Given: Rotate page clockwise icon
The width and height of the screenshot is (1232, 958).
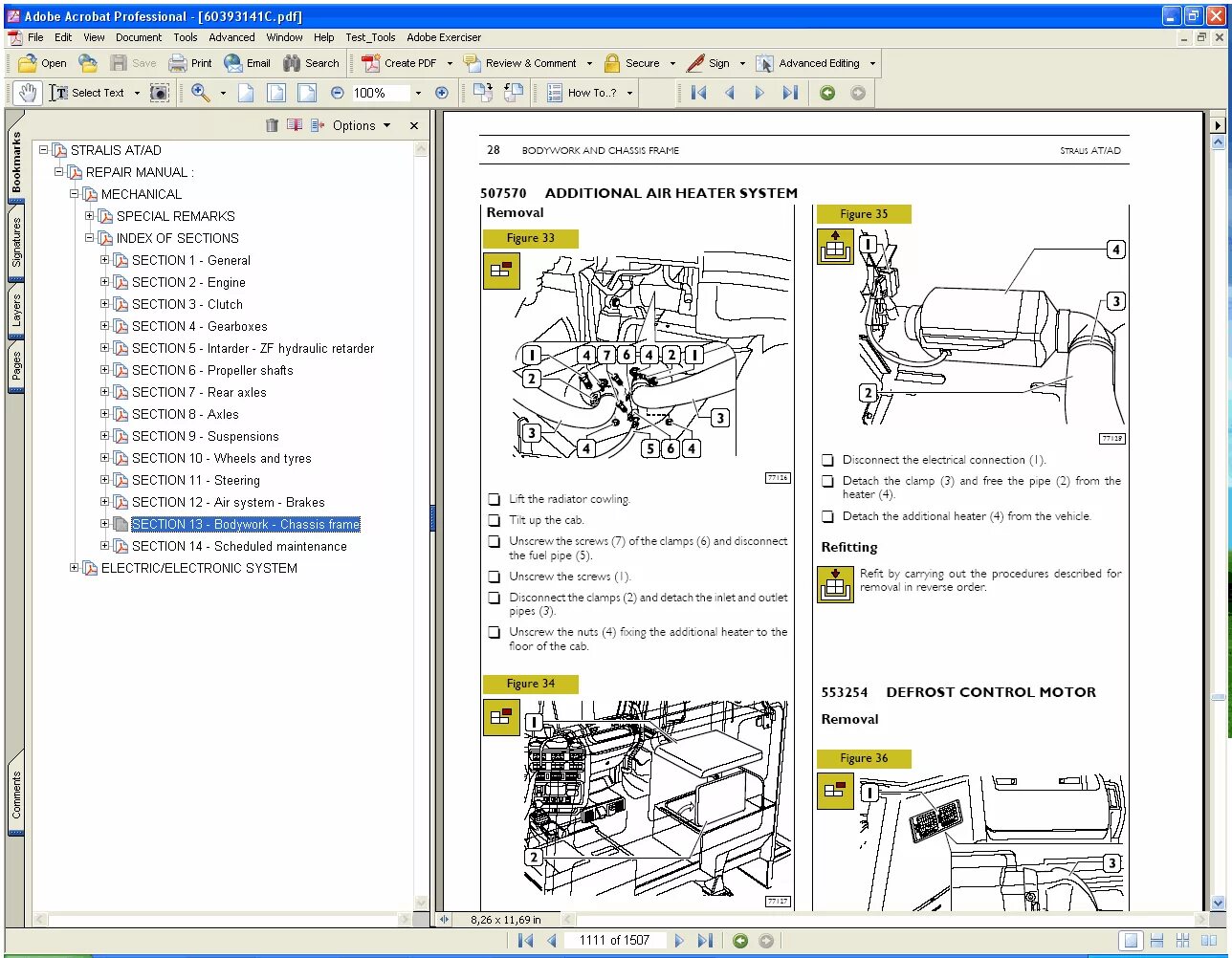Looking at the screenshot, I should (483, 93).
